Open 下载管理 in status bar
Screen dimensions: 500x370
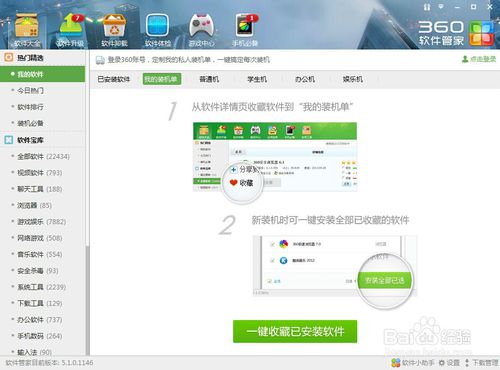coord(481,363)
